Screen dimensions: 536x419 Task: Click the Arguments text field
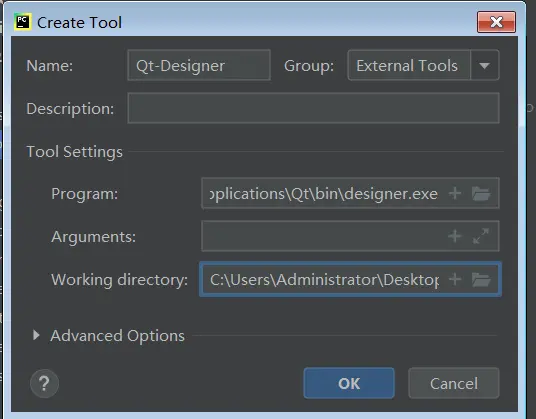tap(350, 236)
